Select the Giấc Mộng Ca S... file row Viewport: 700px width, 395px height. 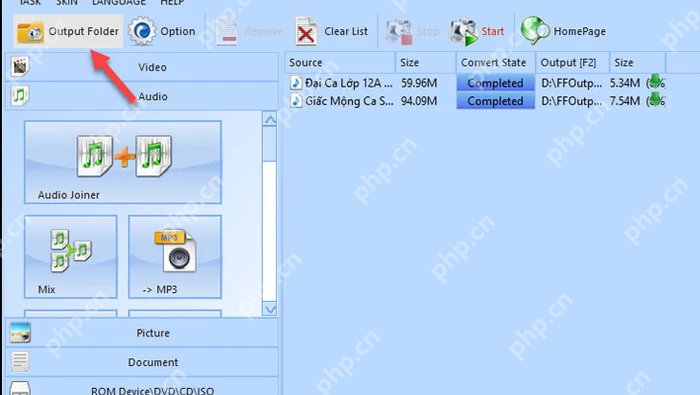coord(475,101)
